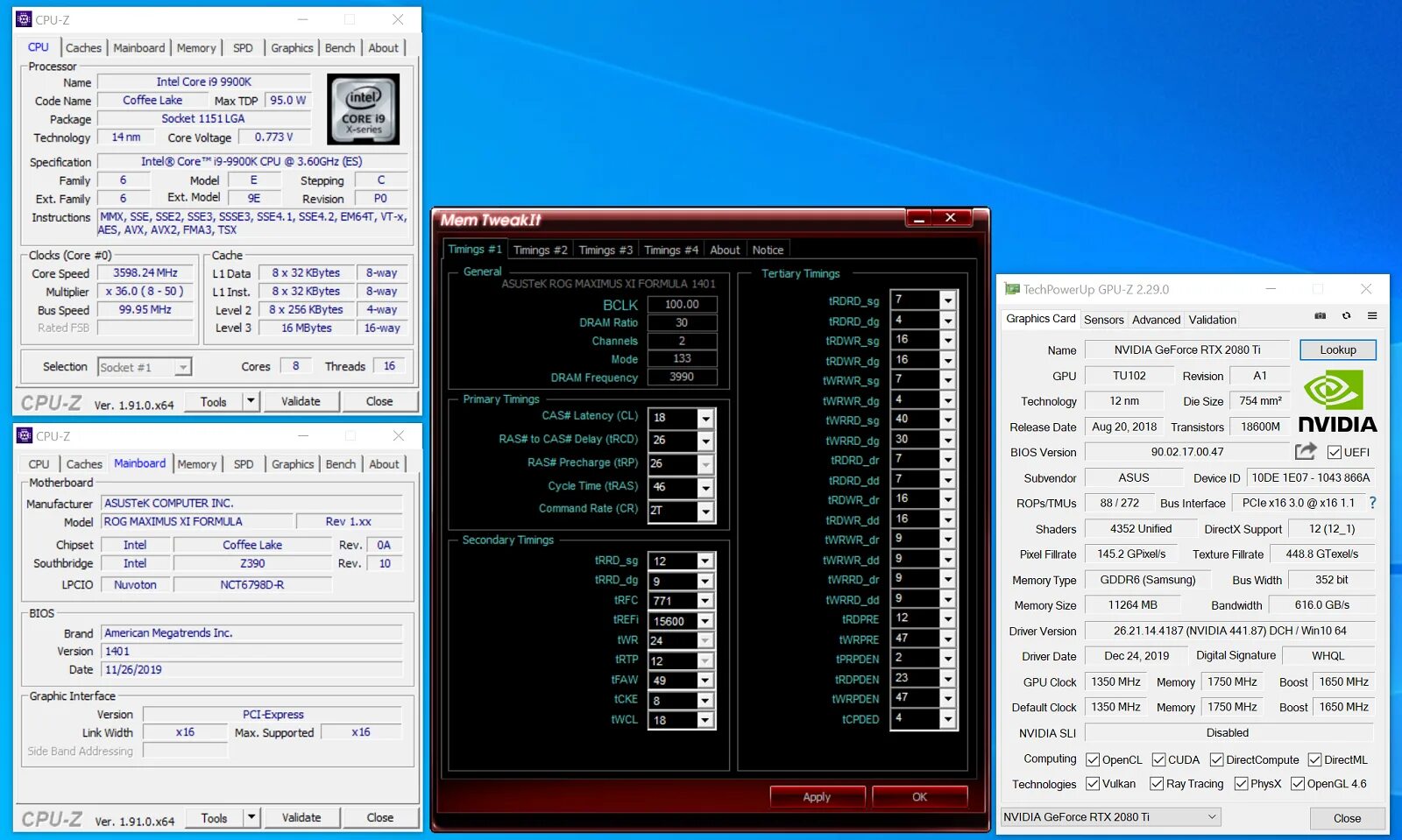The image size is (1402, 840).
Task: Click the Memory Size value 11264 MB
Action: pos(1132,605)
